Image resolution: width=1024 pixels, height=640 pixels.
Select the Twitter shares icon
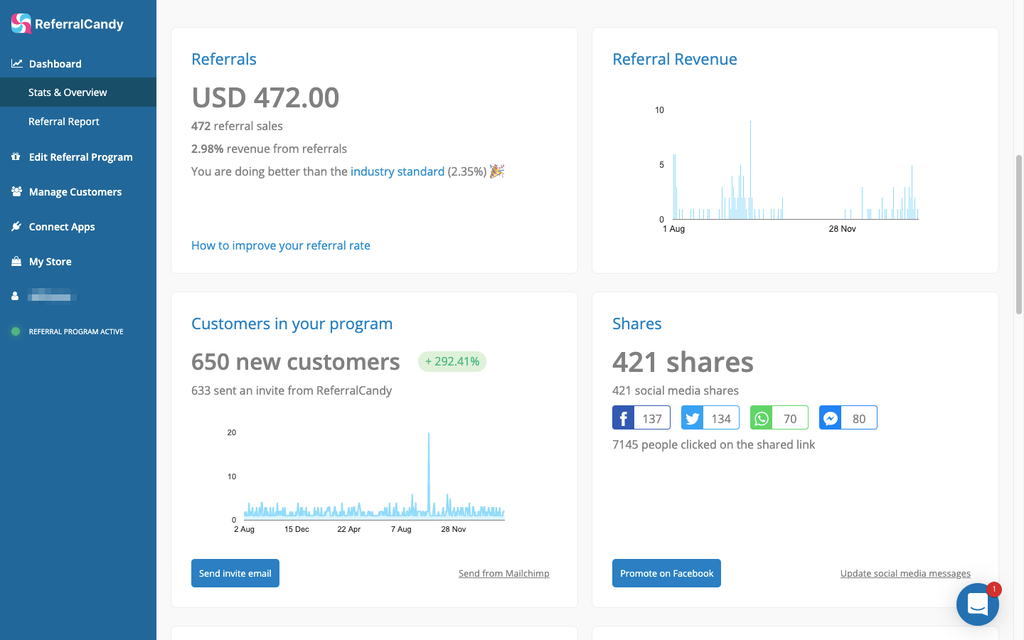coord(692,417)
